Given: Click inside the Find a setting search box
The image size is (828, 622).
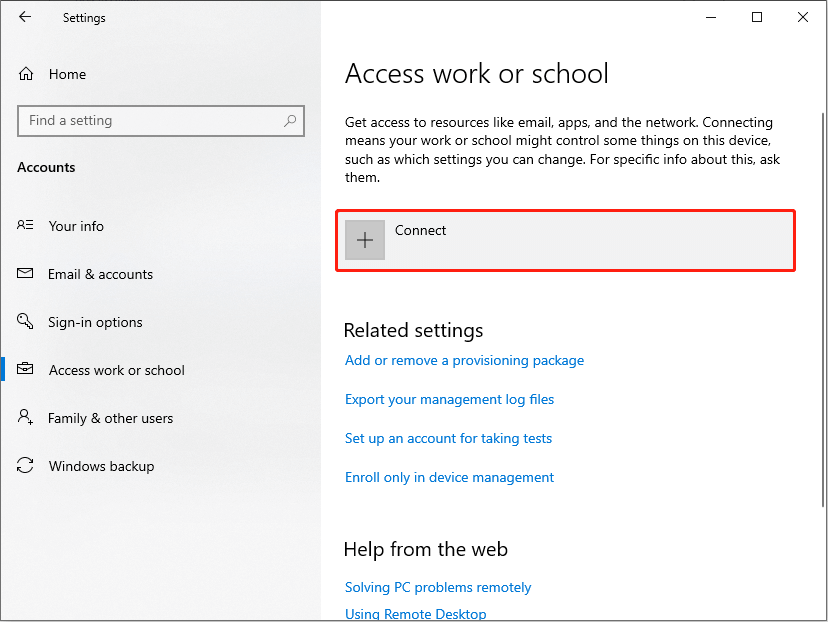Looking at the screenshot, I should click(x=150, y=120).
